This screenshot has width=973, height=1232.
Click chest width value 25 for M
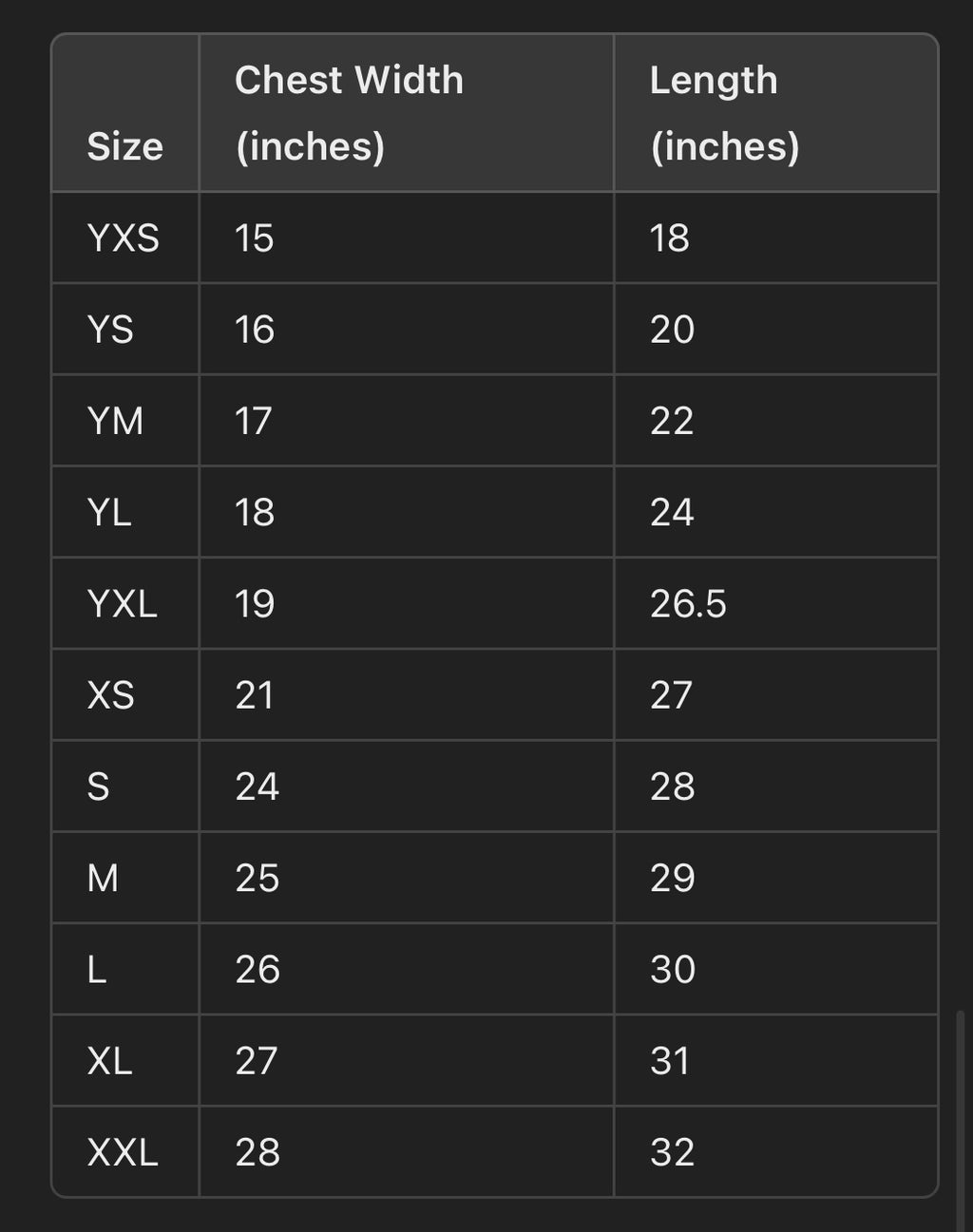(257, 878)
